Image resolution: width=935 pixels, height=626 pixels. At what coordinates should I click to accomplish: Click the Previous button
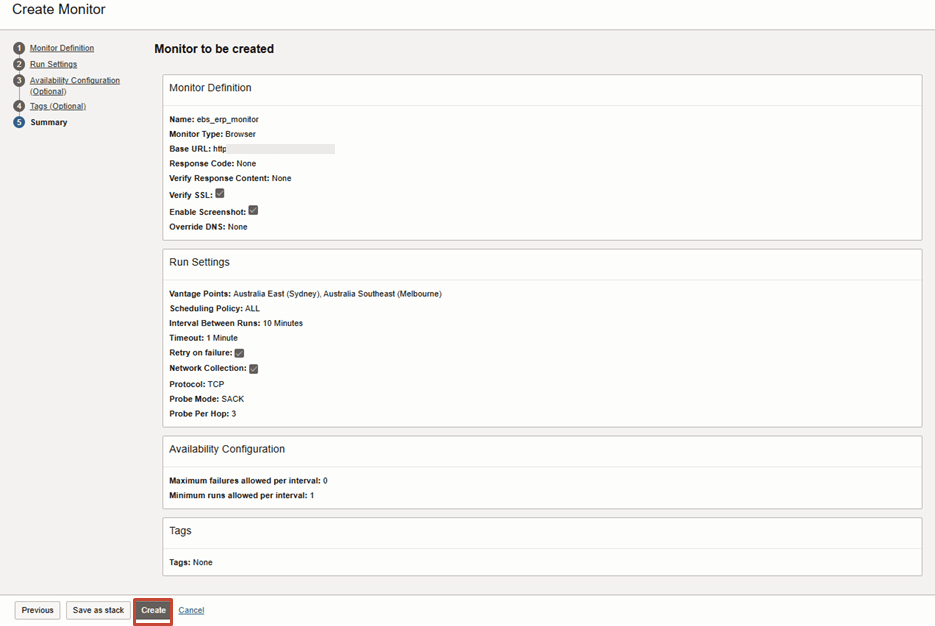coord(37,610)
